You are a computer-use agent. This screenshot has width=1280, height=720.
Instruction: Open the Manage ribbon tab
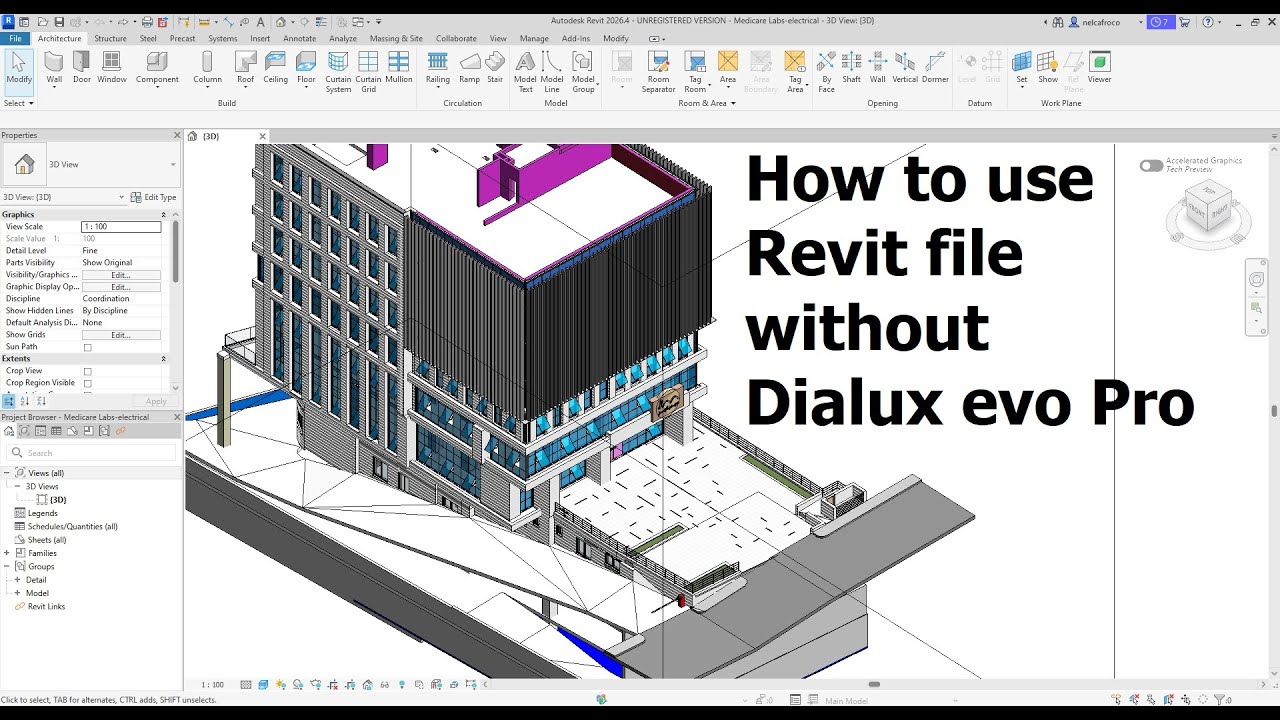tap(534, 38)
